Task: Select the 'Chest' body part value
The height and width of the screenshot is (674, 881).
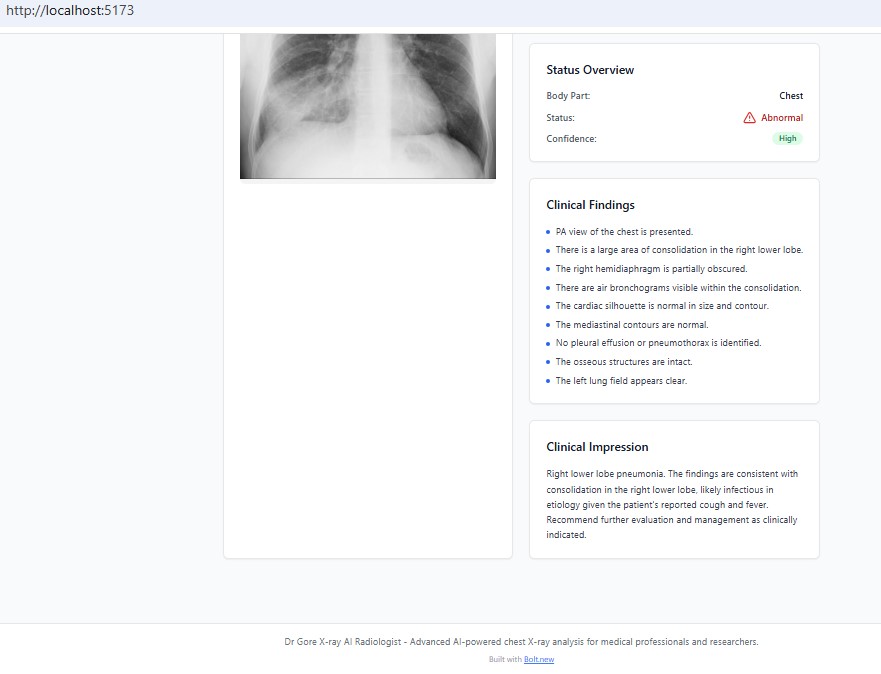Action: [x=791, y=96]
